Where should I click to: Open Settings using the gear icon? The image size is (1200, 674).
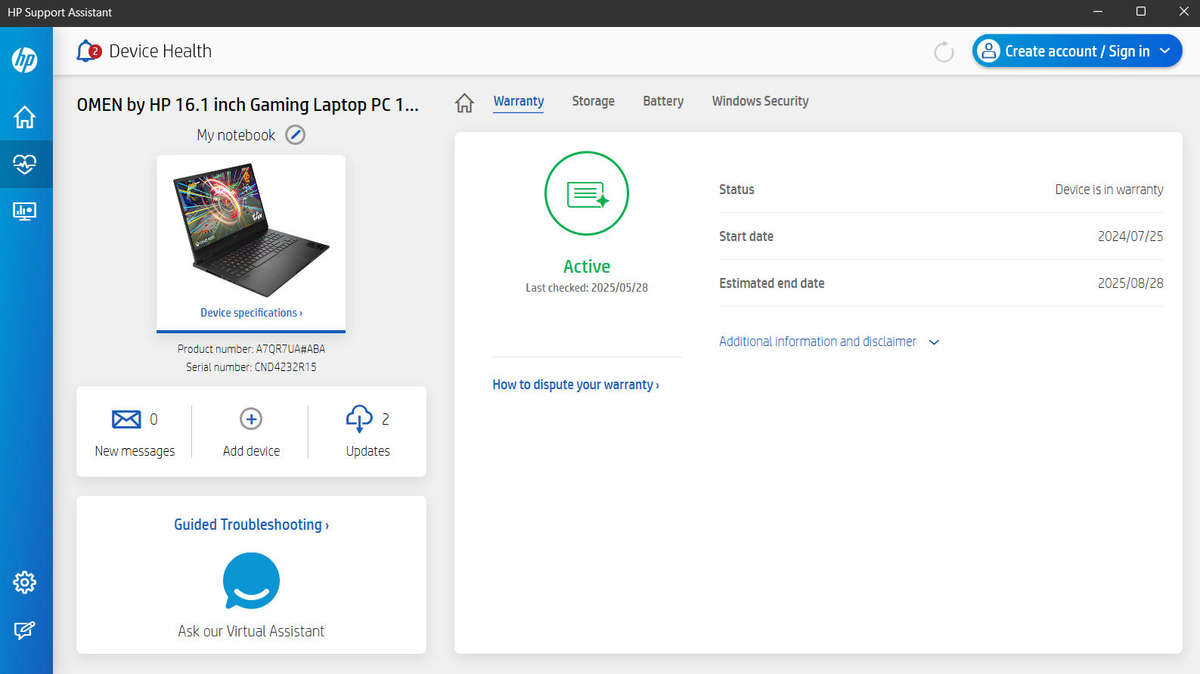25,582
